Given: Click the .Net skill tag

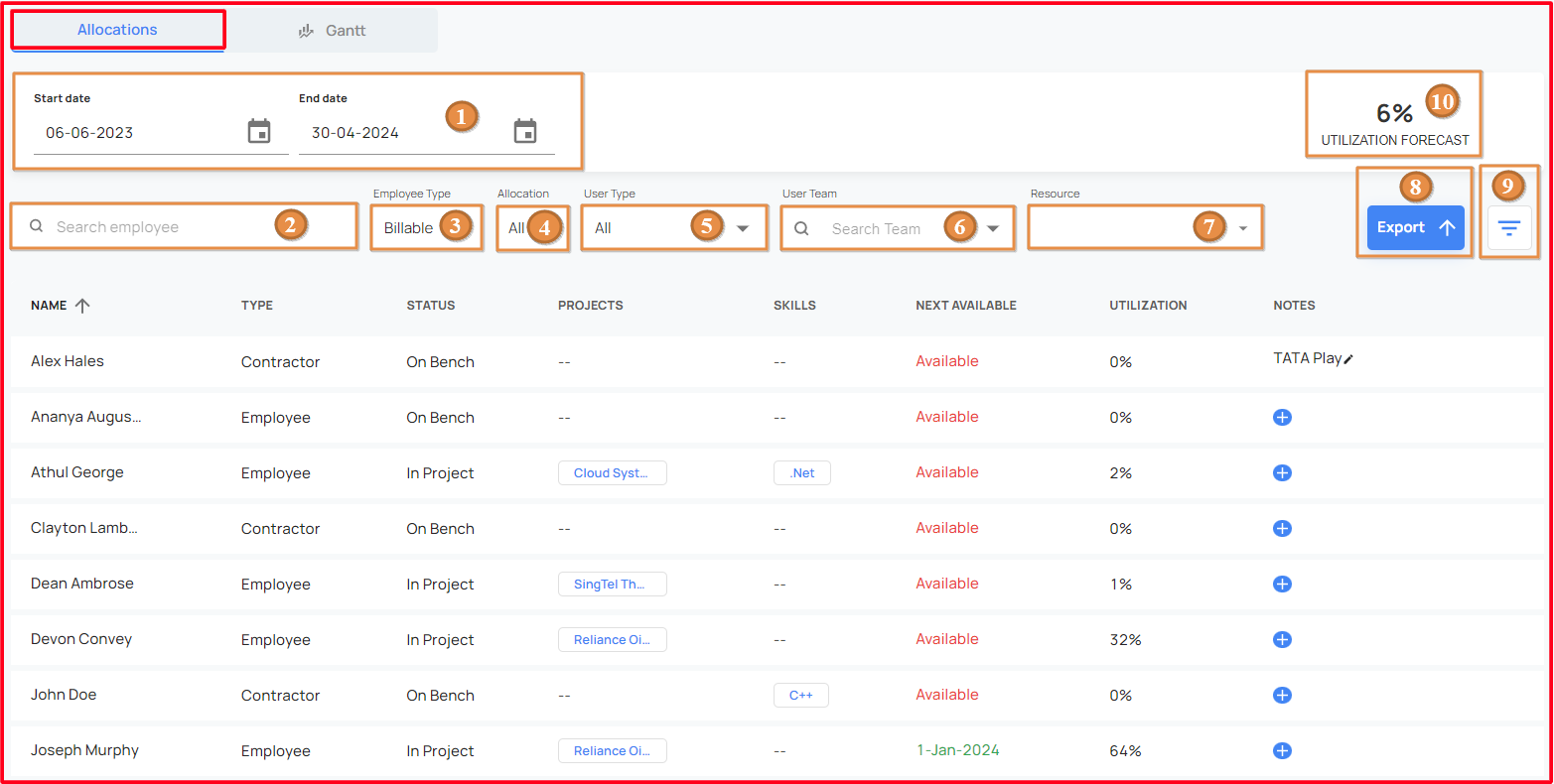Looking at the screenshot, I should pos(802,473).
